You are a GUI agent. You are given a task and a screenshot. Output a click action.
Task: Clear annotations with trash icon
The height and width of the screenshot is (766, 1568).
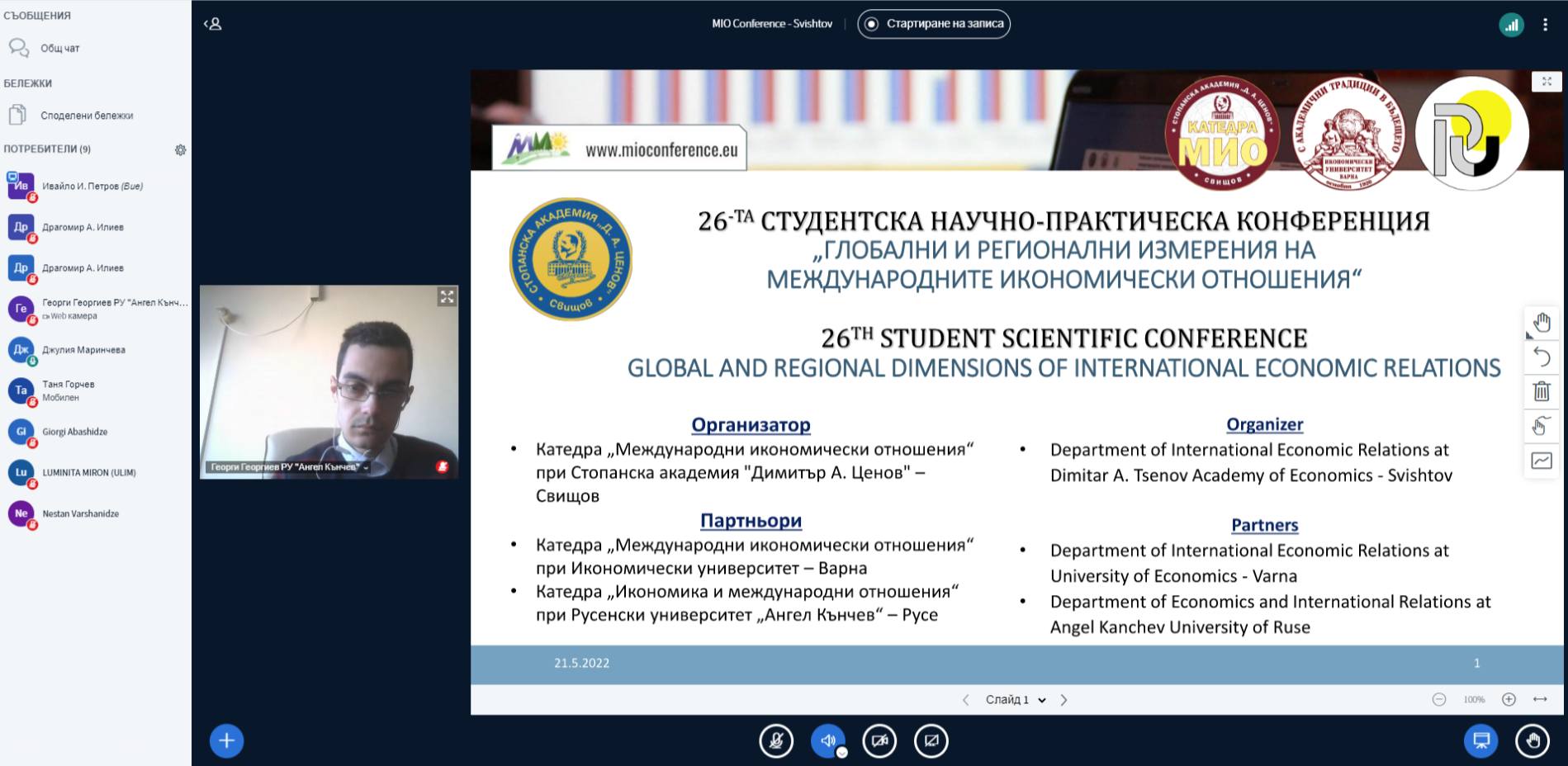coord(1542,391)
